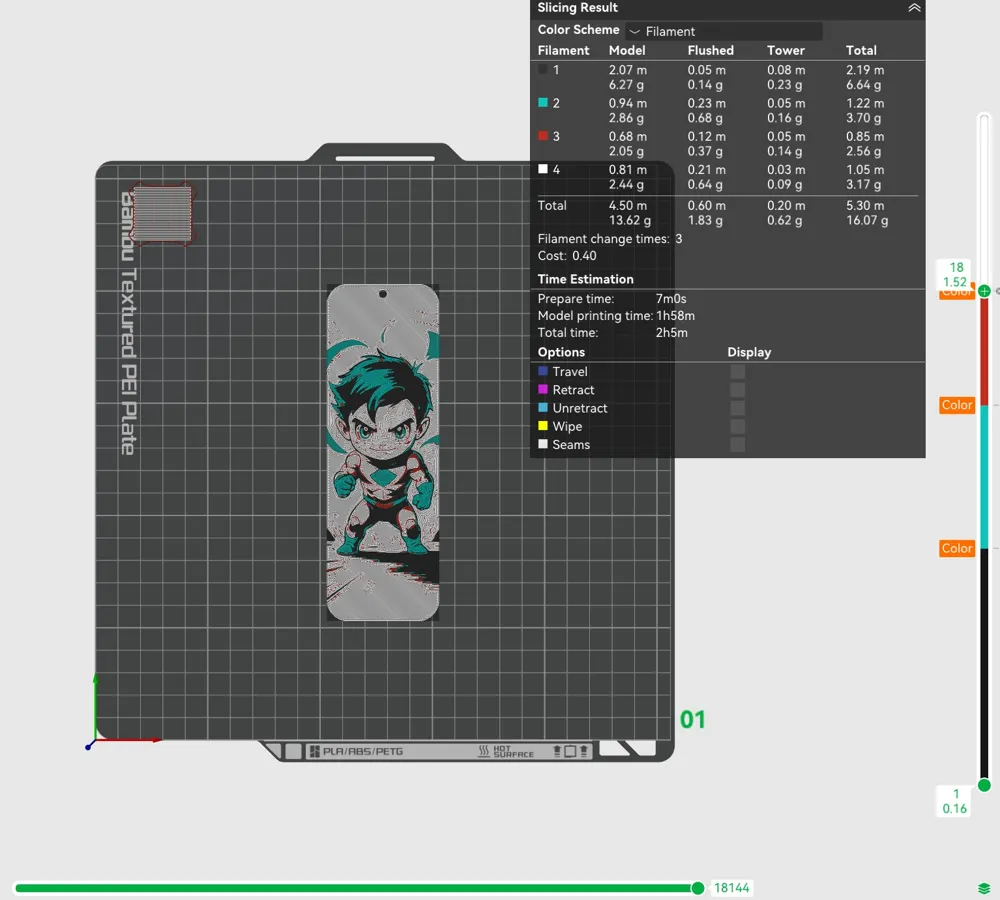
Task: Click the teal segment of the layer slider
Action: pyautogui.click(x=984, y=476)
